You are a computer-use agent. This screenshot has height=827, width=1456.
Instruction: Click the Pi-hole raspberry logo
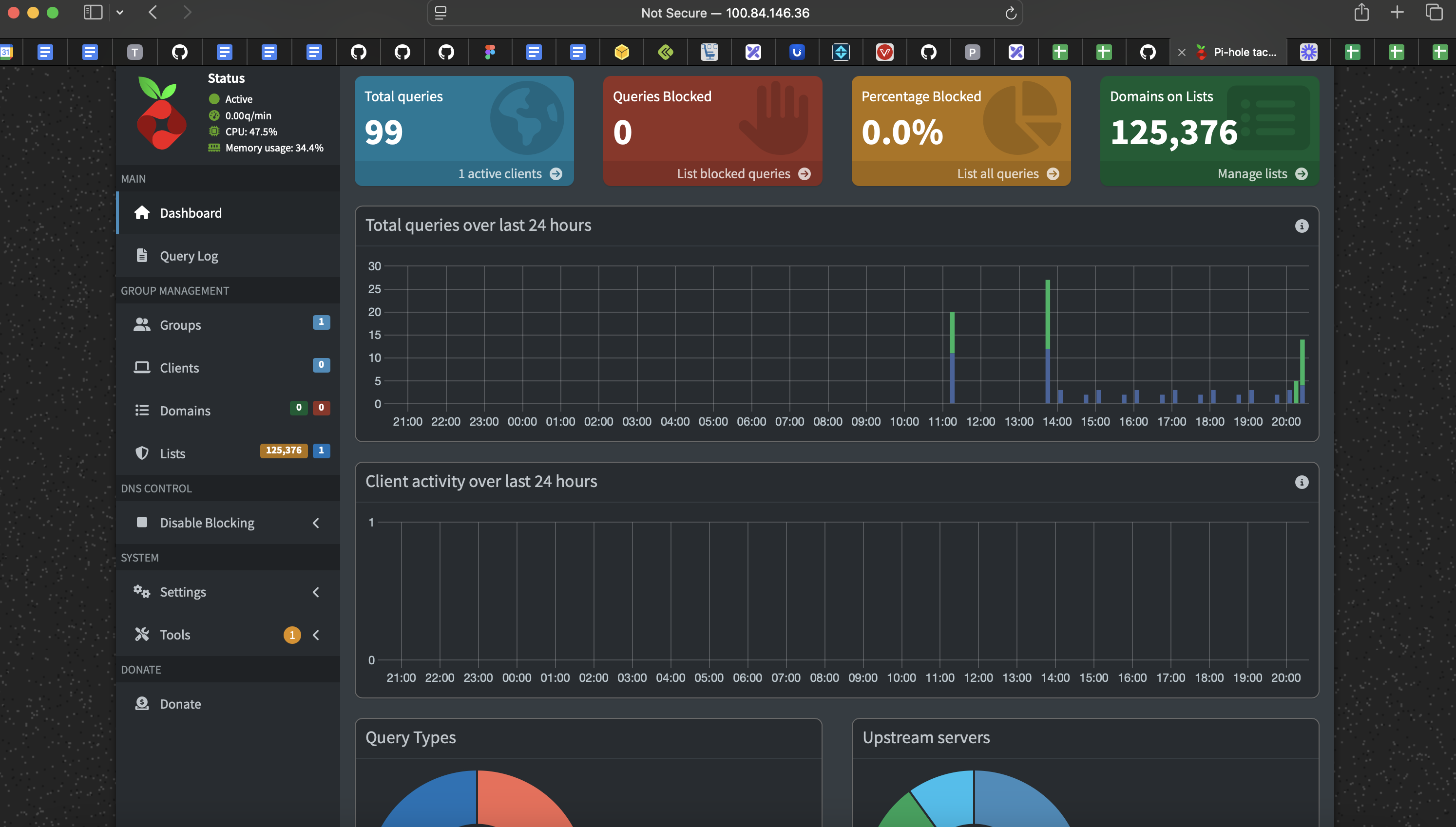pos(162,113)
